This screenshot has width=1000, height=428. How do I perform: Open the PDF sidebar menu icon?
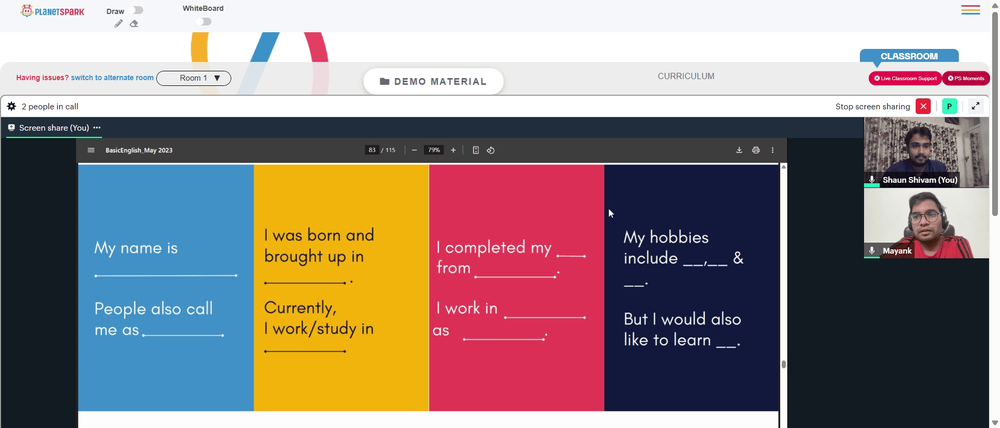[x=91, y=151]
